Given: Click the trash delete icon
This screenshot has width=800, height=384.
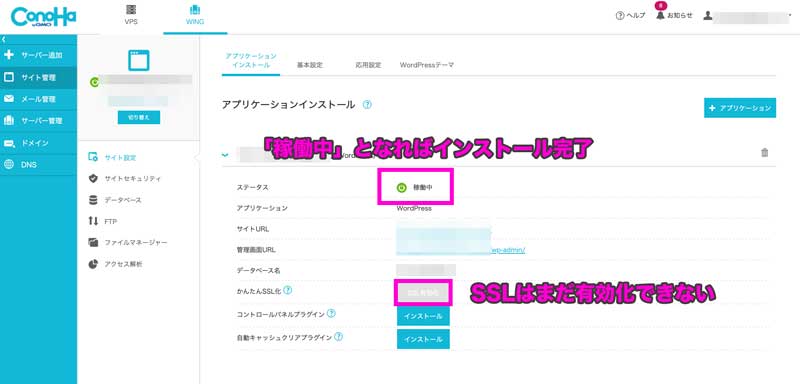Looking at the screenshot, I should pos(764,152).
